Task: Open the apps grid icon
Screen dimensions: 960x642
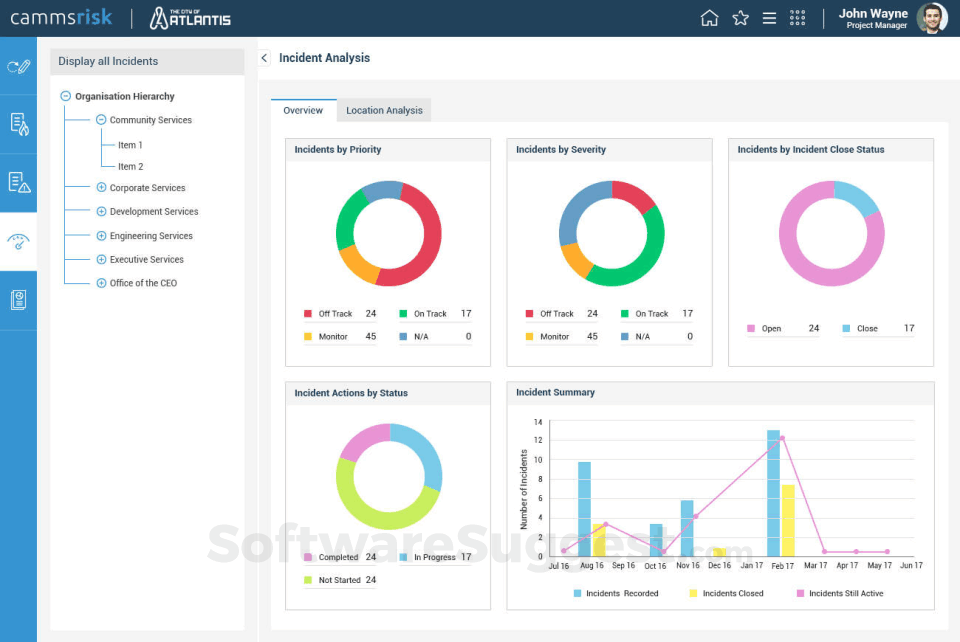Action: (x=798, y=18)
